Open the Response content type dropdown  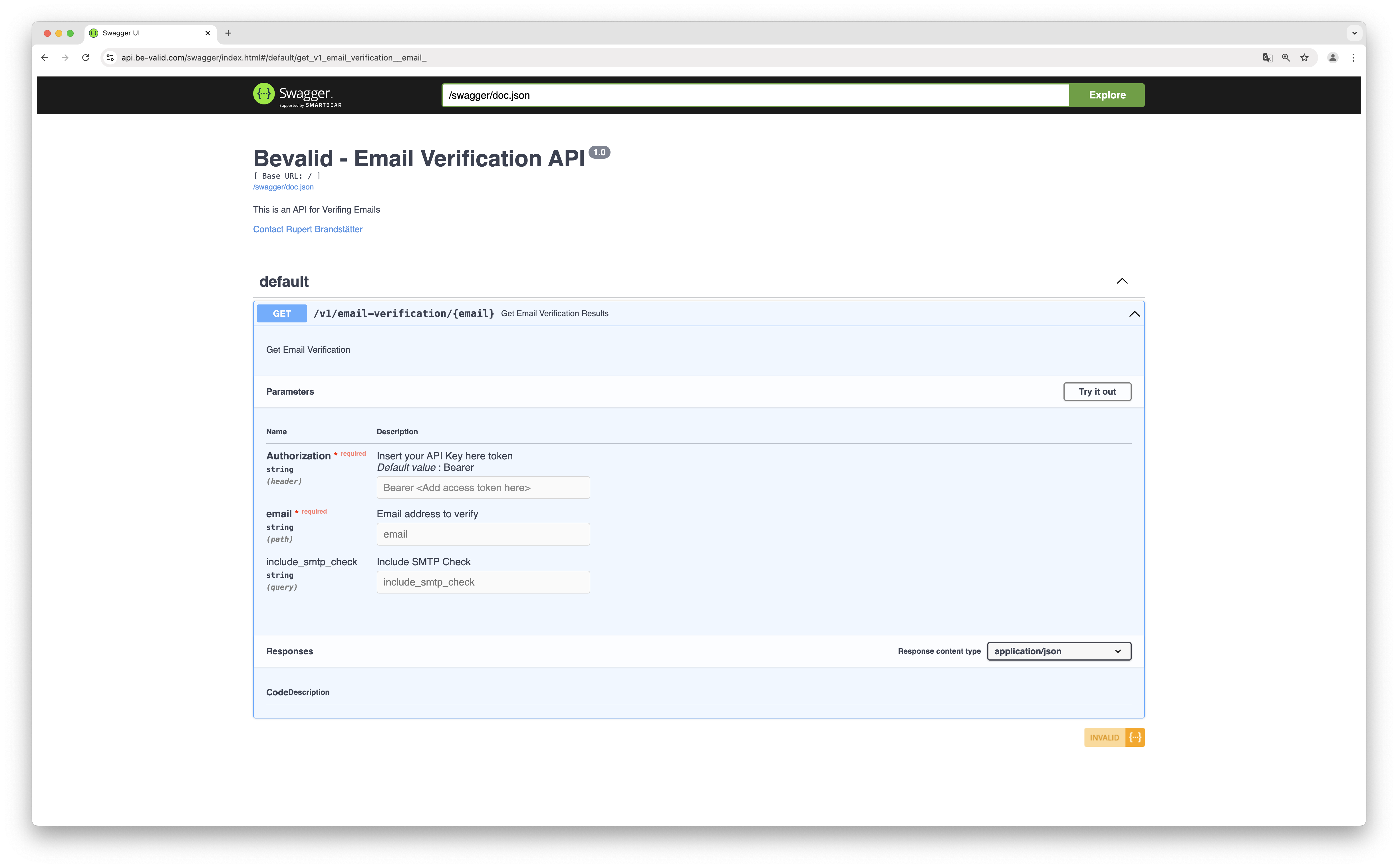1059,651
